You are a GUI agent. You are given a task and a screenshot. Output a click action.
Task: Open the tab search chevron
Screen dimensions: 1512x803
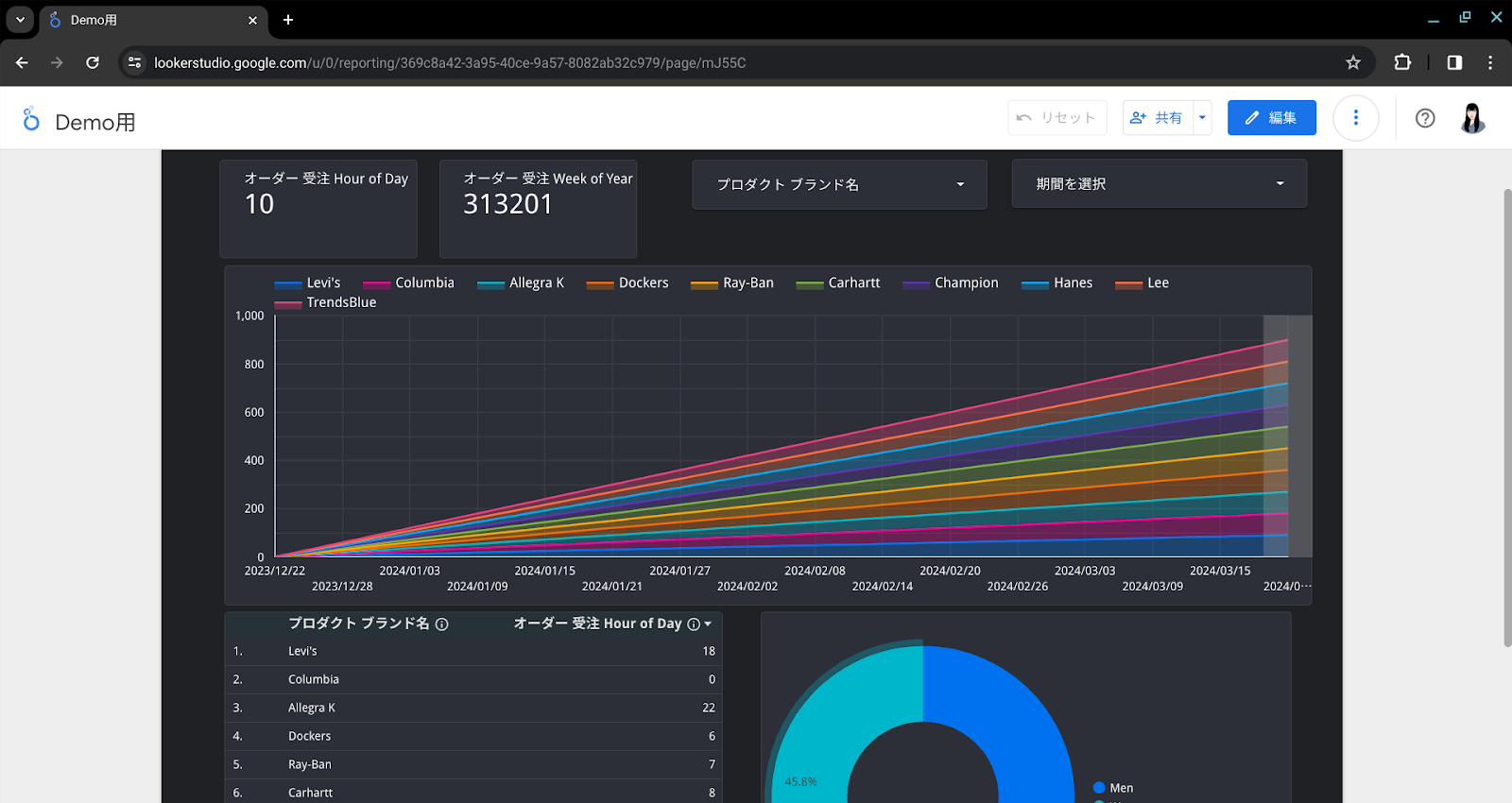point(20,20)
